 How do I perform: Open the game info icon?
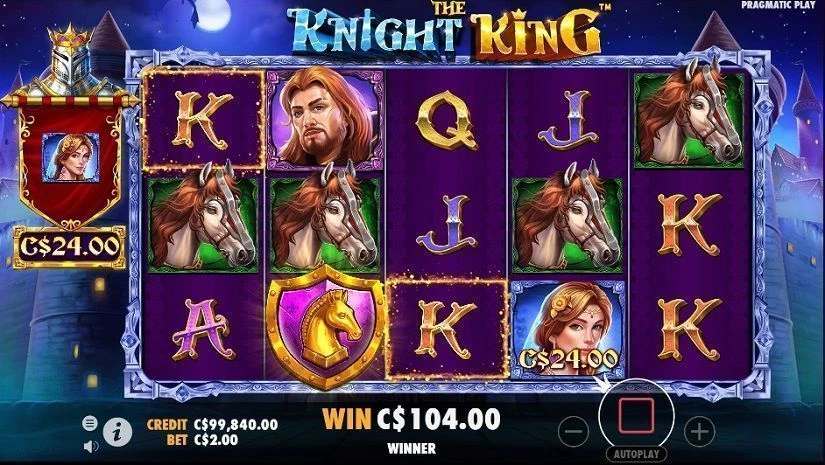117,432
